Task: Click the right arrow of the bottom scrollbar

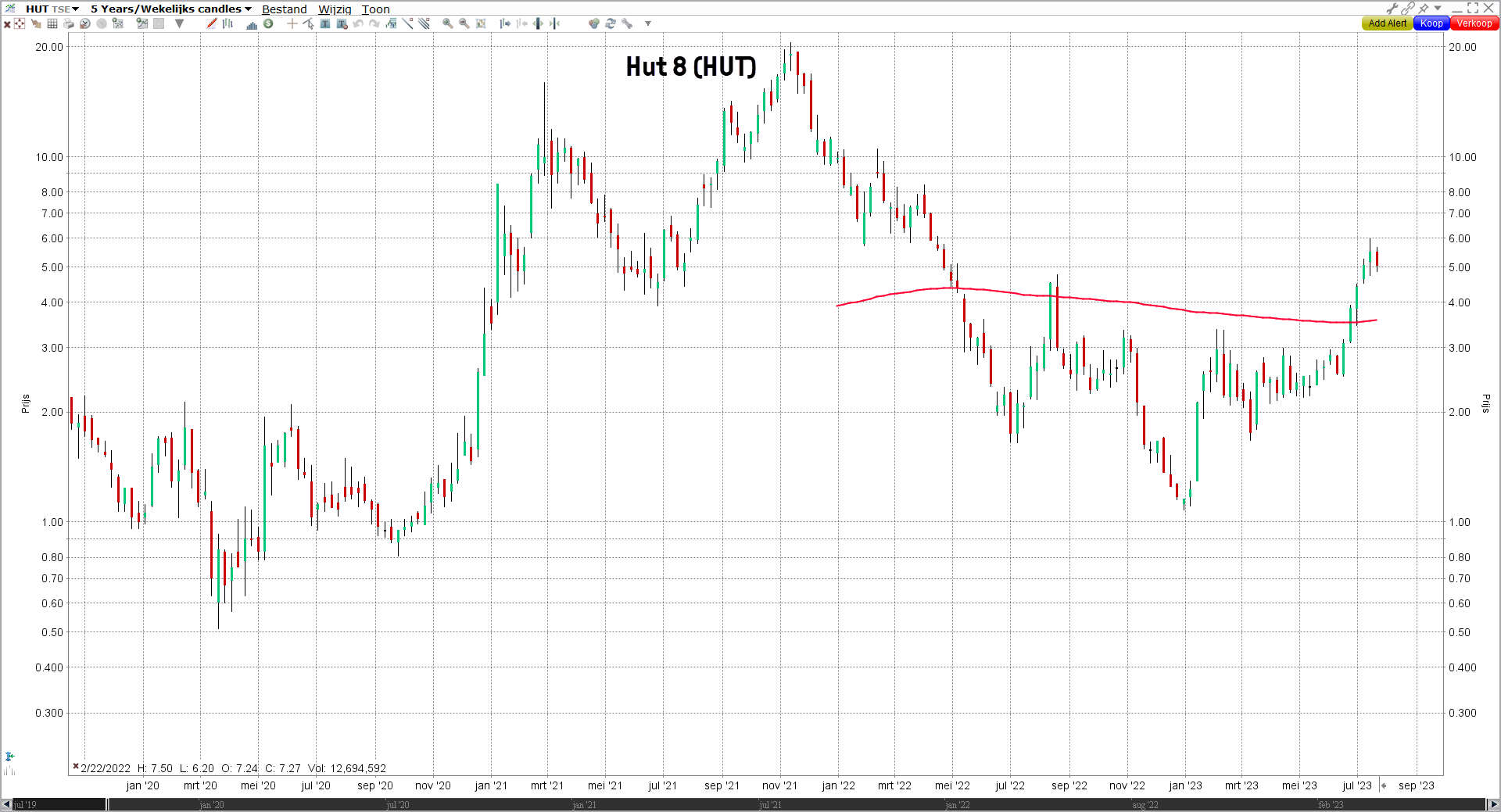Action: click(1494, 804)
